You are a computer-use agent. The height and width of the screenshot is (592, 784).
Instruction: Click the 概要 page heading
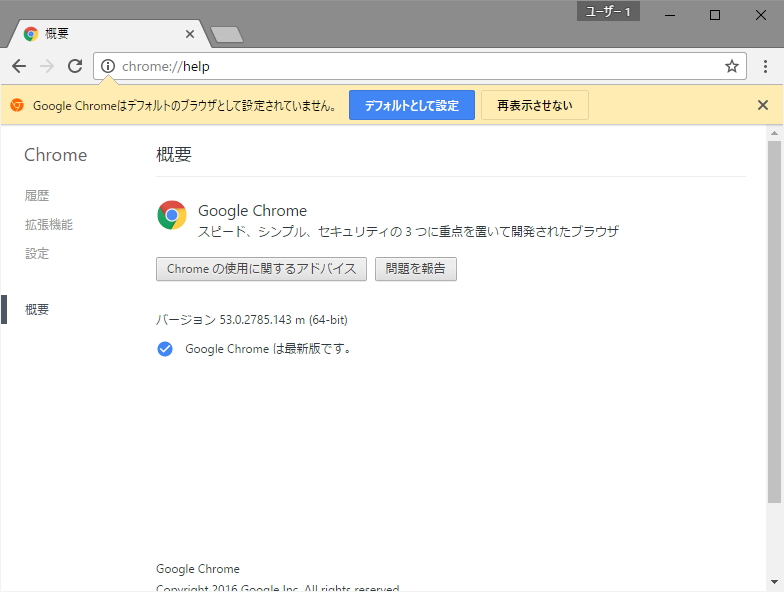coord(174,154)
